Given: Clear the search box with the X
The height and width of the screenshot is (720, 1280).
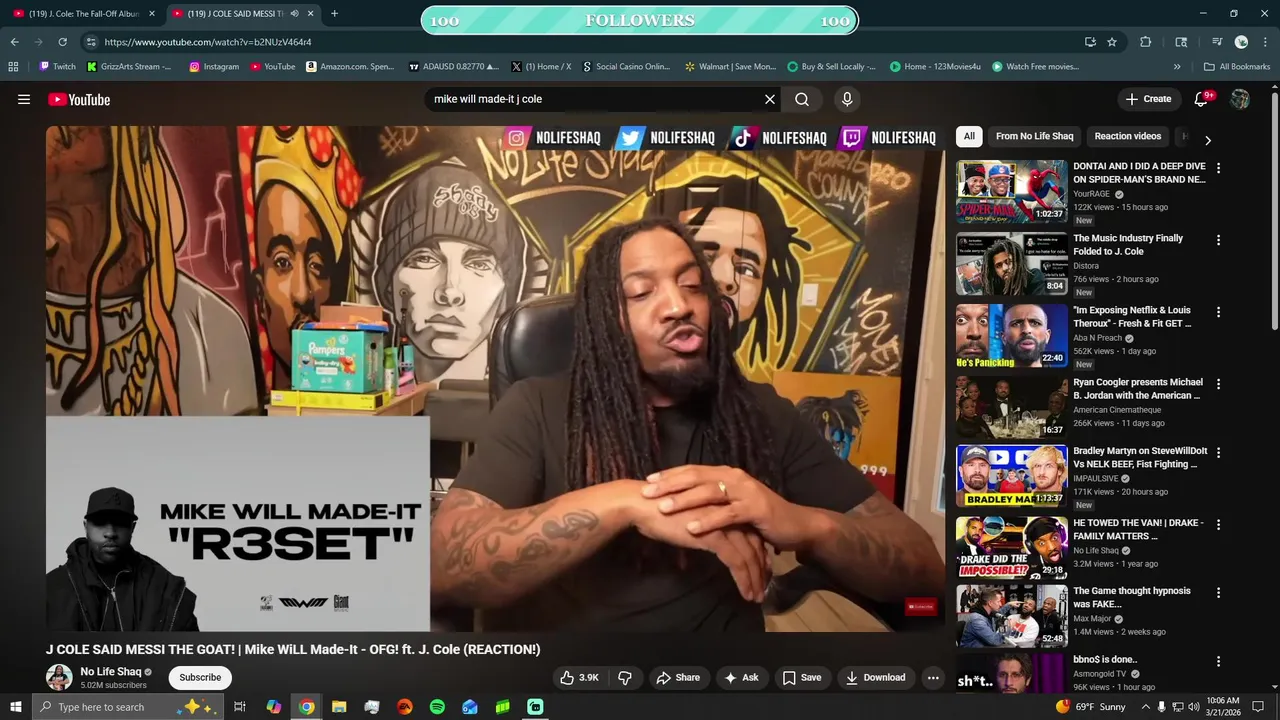Looking at the screenshot, I should coord(770,99).
